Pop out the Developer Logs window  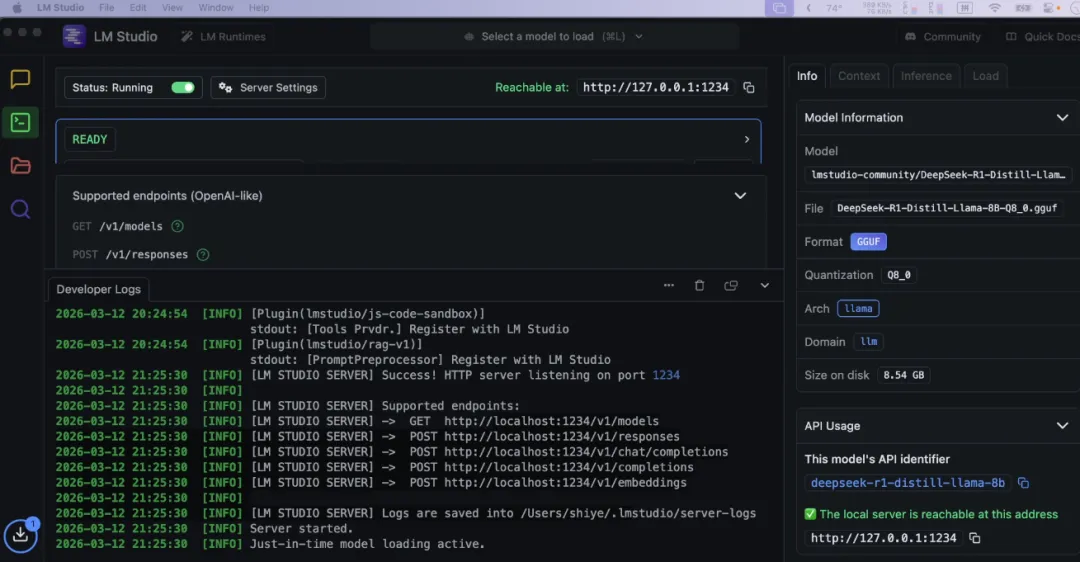coord(731,285)
